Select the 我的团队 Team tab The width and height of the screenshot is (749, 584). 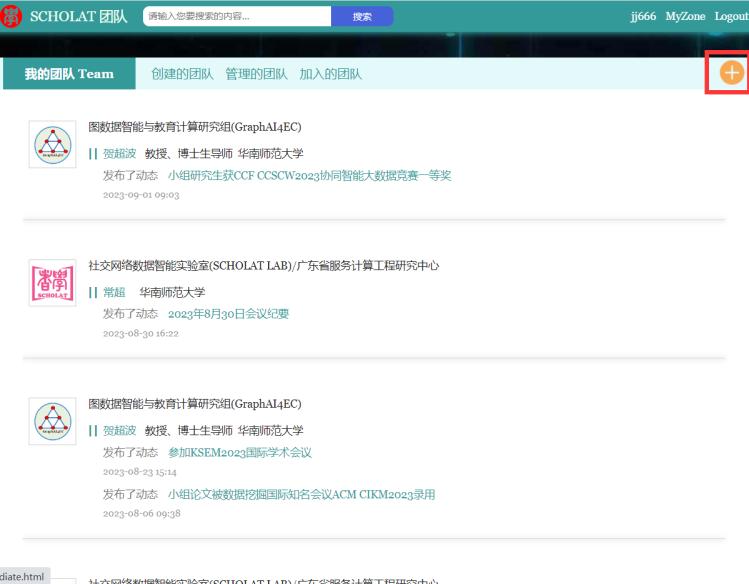69,74
